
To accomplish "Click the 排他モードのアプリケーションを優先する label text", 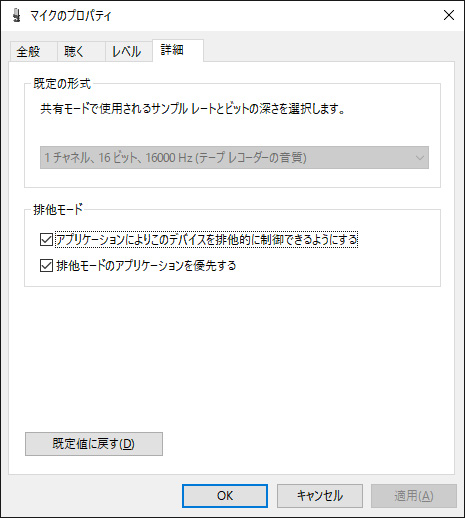I will click(x=146, y=266).
